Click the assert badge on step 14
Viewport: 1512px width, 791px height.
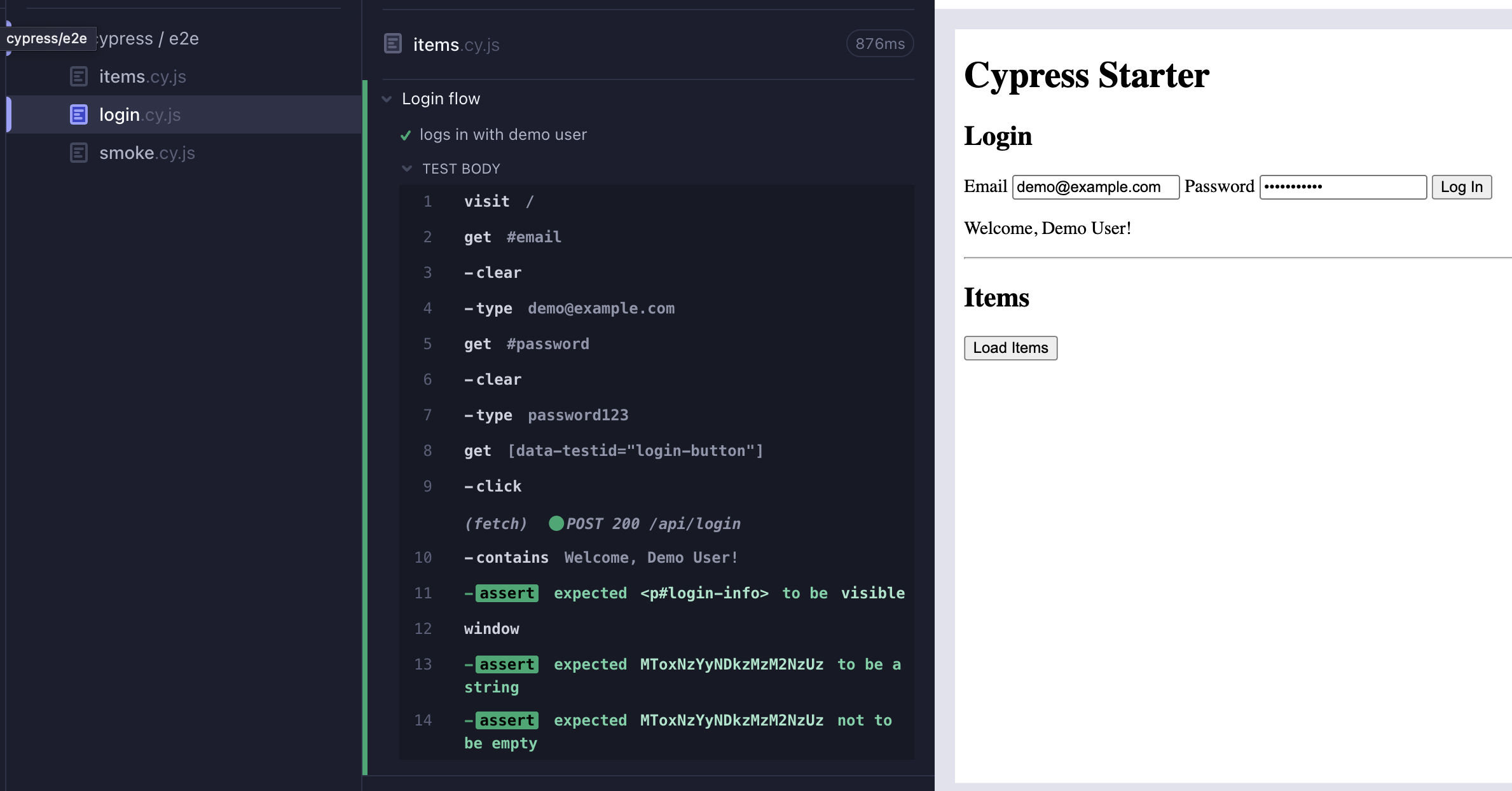tap(507, 720)
